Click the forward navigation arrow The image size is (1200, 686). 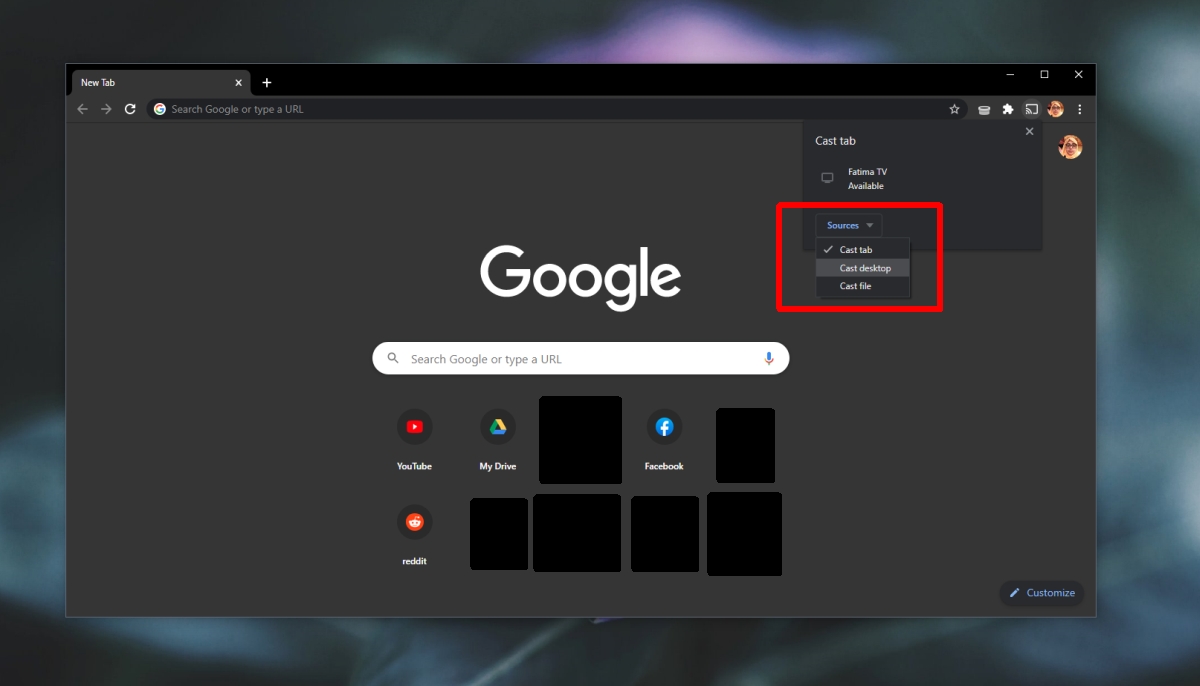106,109
